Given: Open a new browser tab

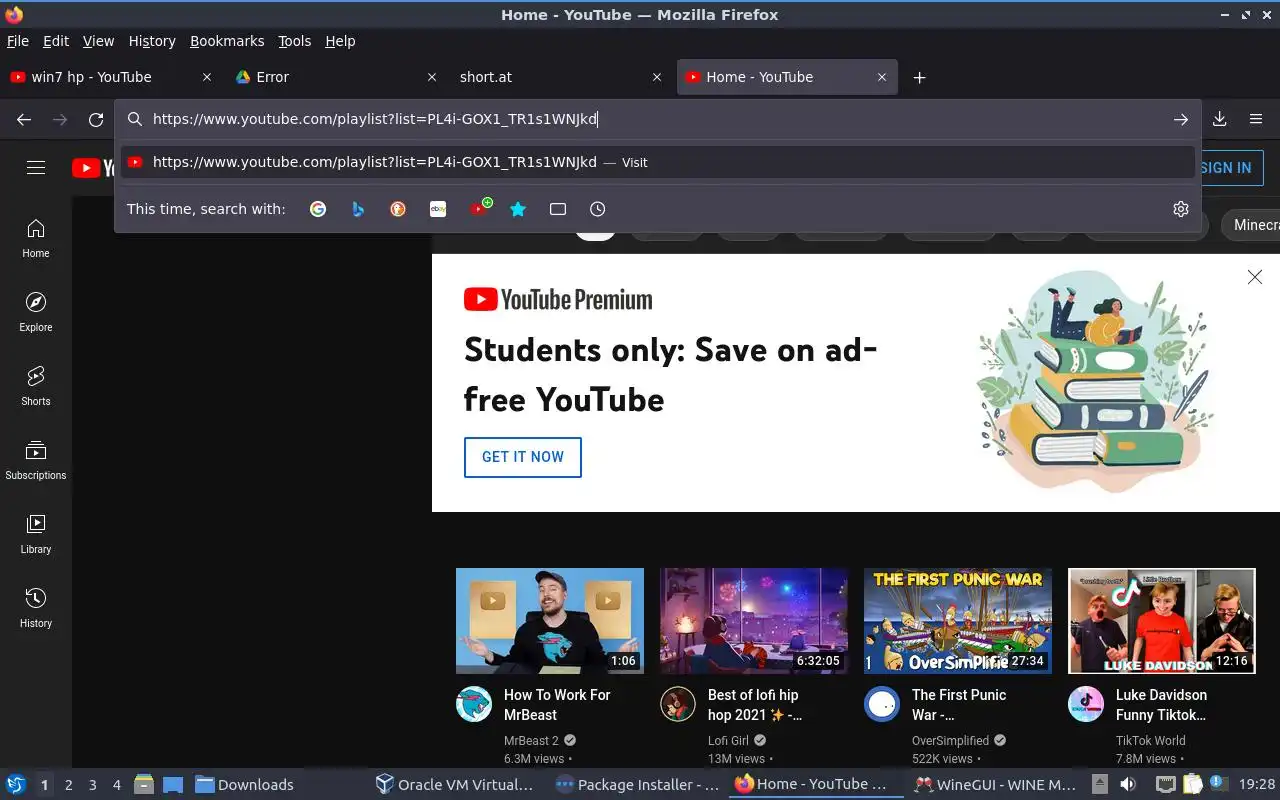Looking at the screenshot, I should click(920, 77).
